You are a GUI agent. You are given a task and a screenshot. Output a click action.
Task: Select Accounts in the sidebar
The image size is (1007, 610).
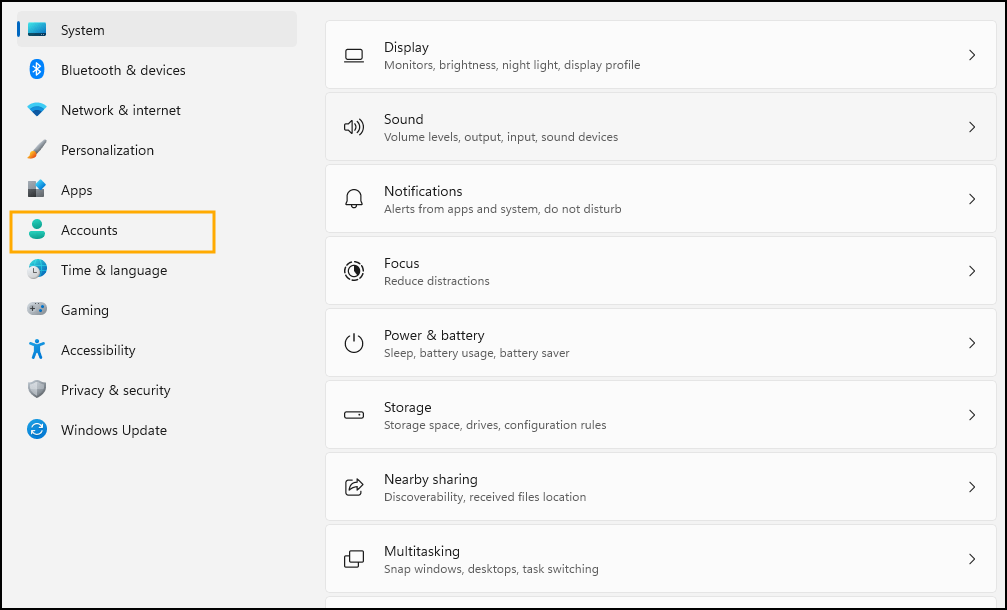[89, 230]
